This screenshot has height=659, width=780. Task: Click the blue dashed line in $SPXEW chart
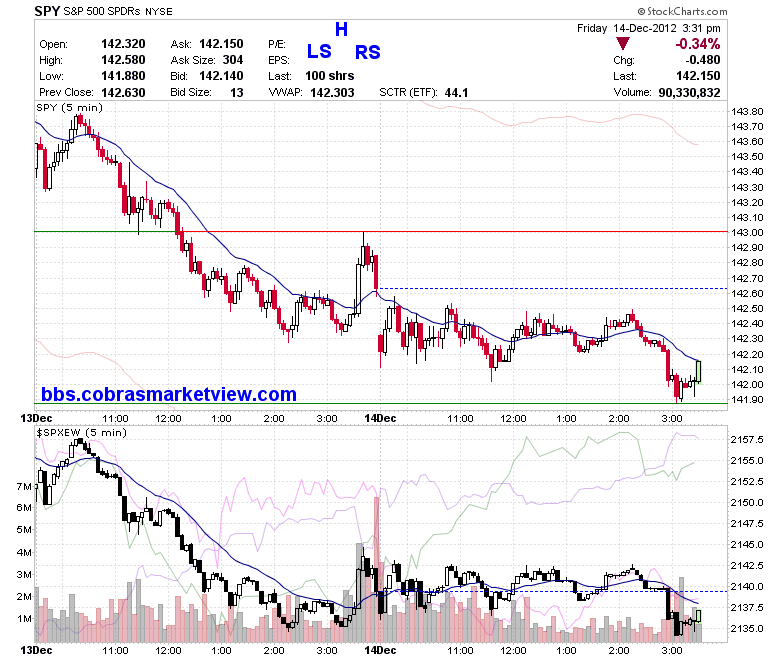[x=552, y=591]
